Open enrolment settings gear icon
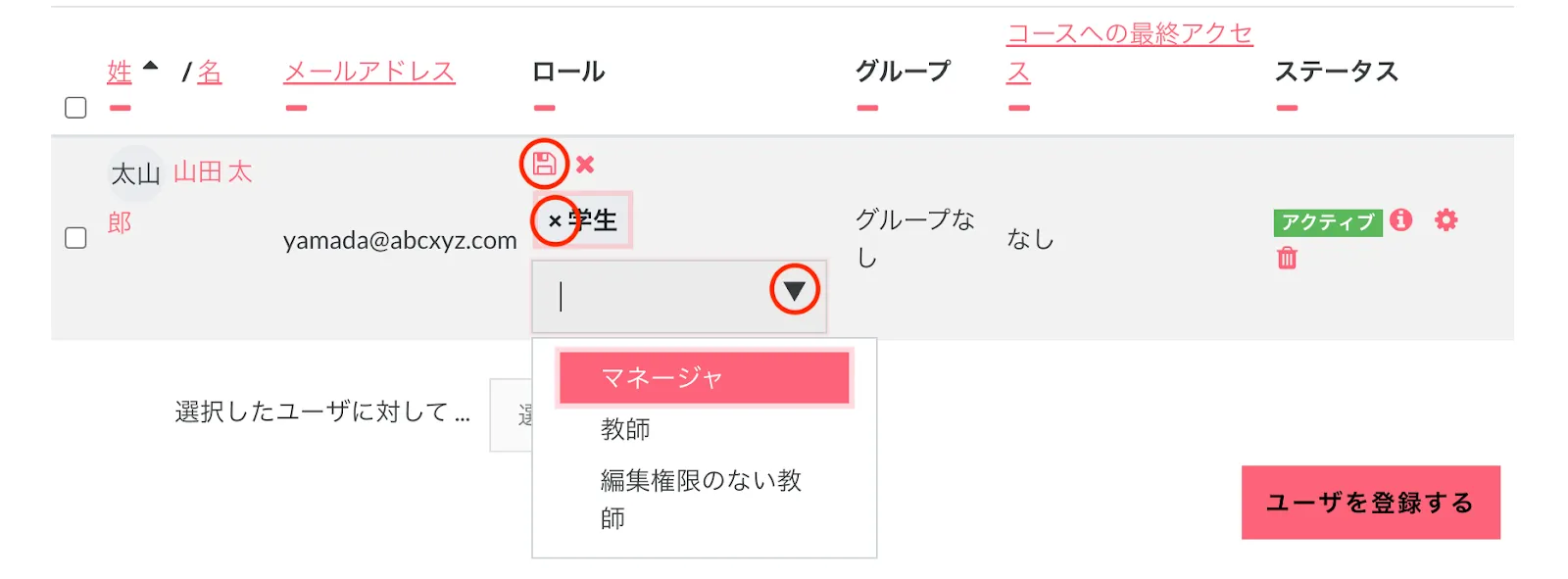 (1445, 219)
